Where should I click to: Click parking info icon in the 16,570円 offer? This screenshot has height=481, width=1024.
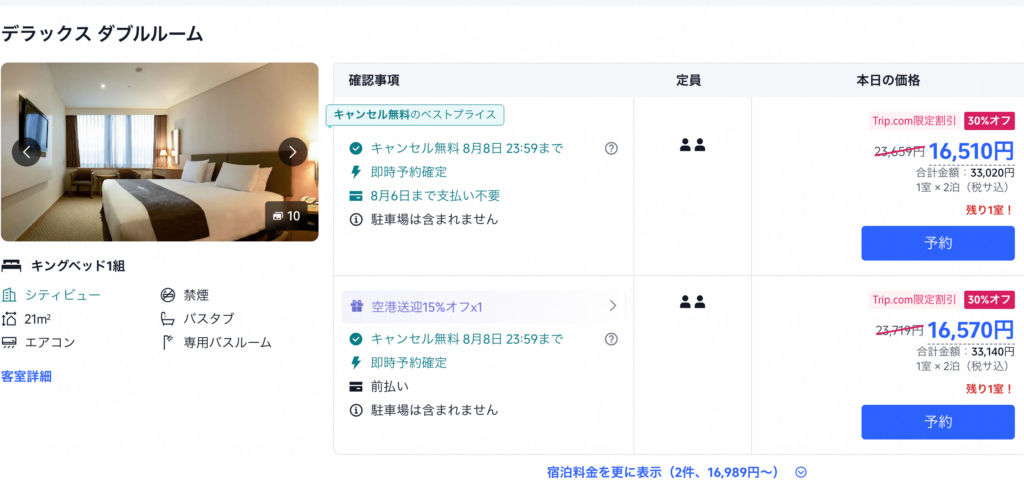[356, 410]
